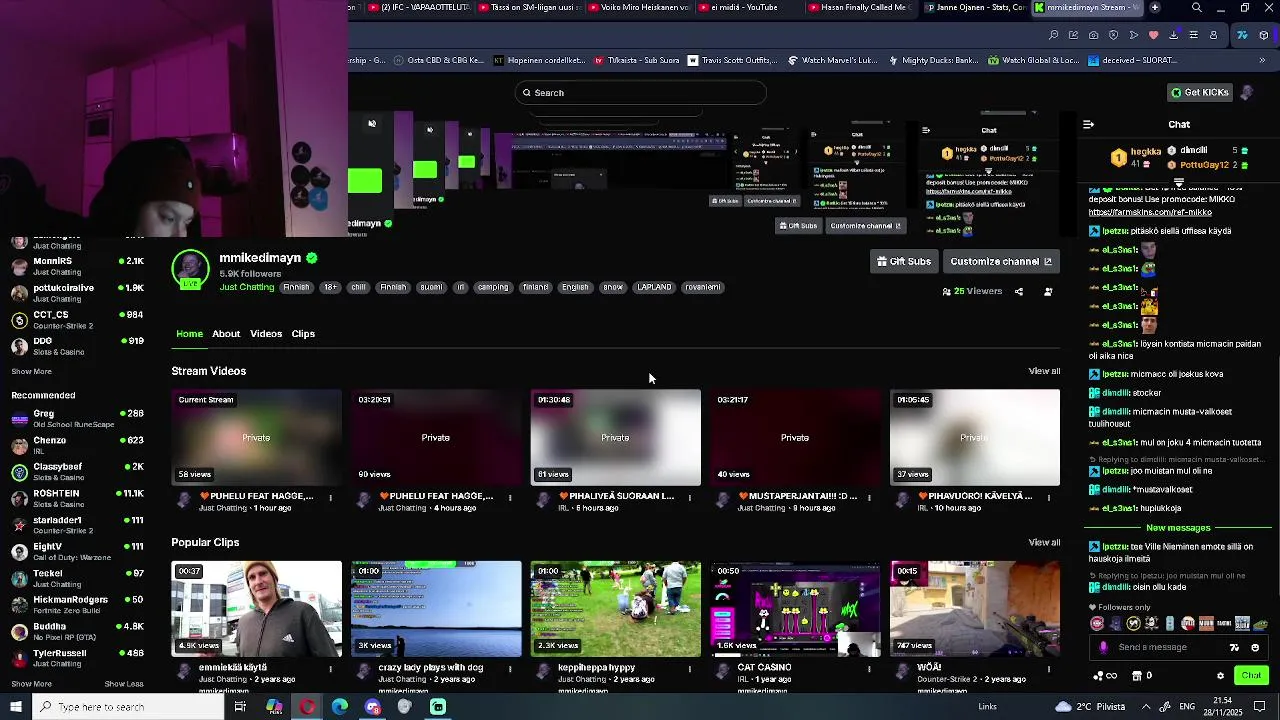The width and height of the screenshot is (1280, 720).
Task: Open the user avatar menu top right
Action: point(1246,93)
